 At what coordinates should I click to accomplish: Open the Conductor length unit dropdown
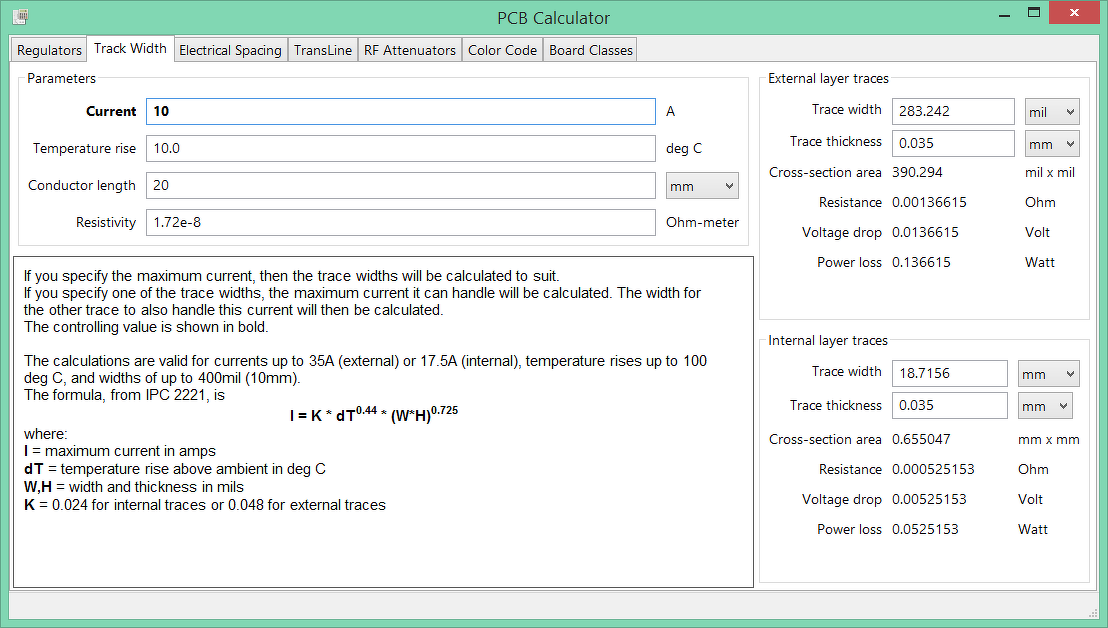[702, 186]
